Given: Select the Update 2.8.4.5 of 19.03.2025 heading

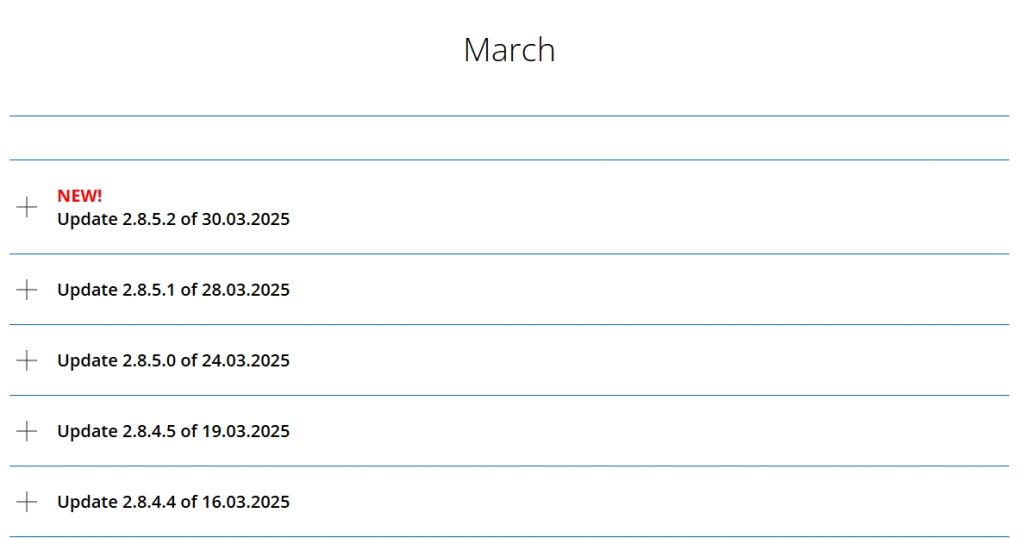Looking at the screenshot, I should 173,431.
